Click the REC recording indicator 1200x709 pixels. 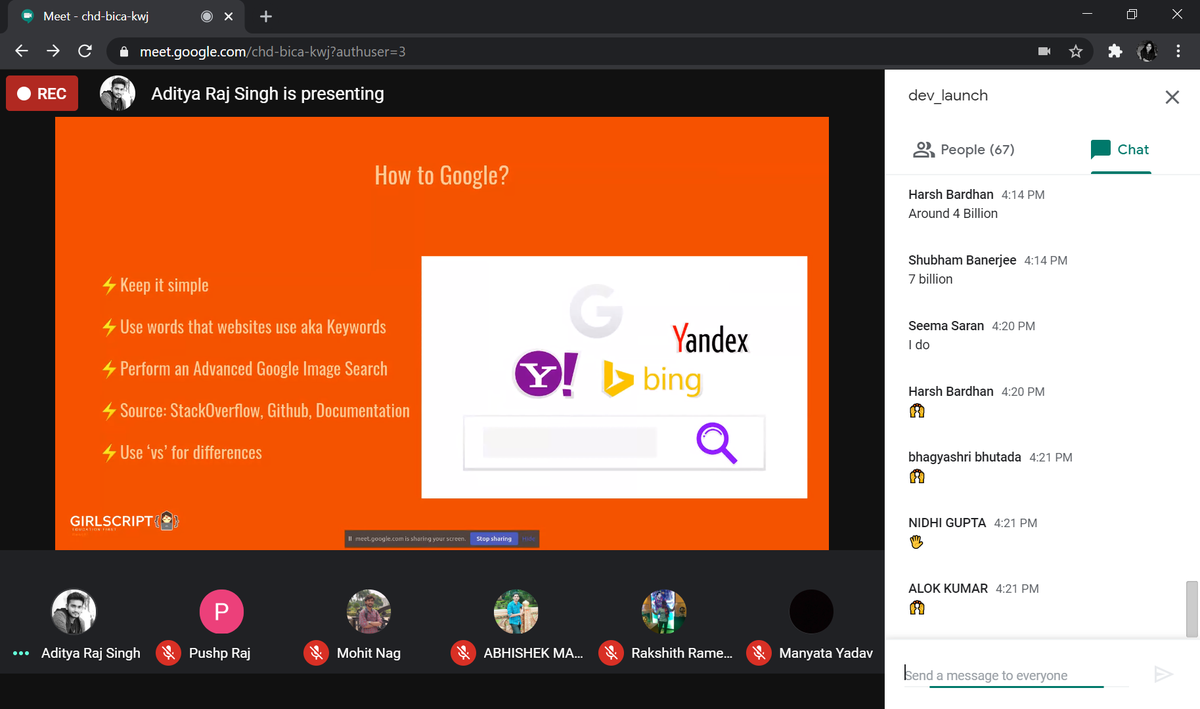[42, 94]
